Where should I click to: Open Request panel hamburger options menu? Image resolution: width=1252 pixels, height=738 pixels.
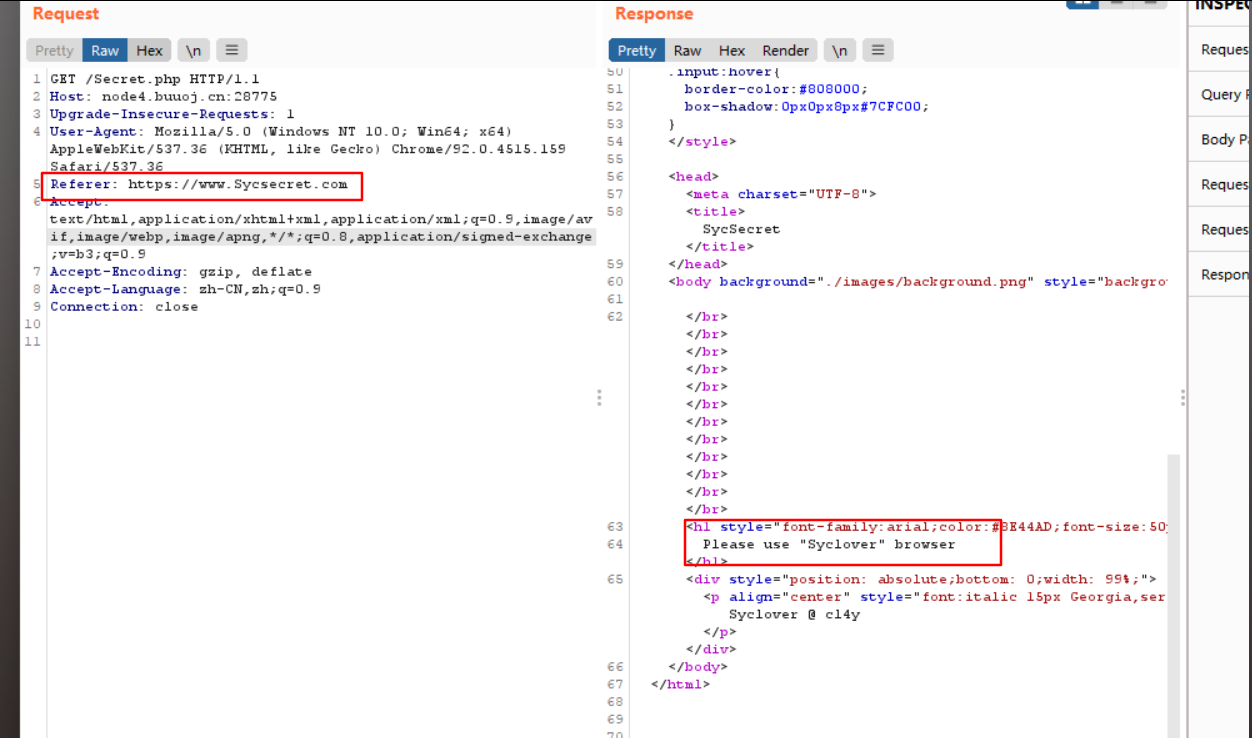click(x=231, y=50)
